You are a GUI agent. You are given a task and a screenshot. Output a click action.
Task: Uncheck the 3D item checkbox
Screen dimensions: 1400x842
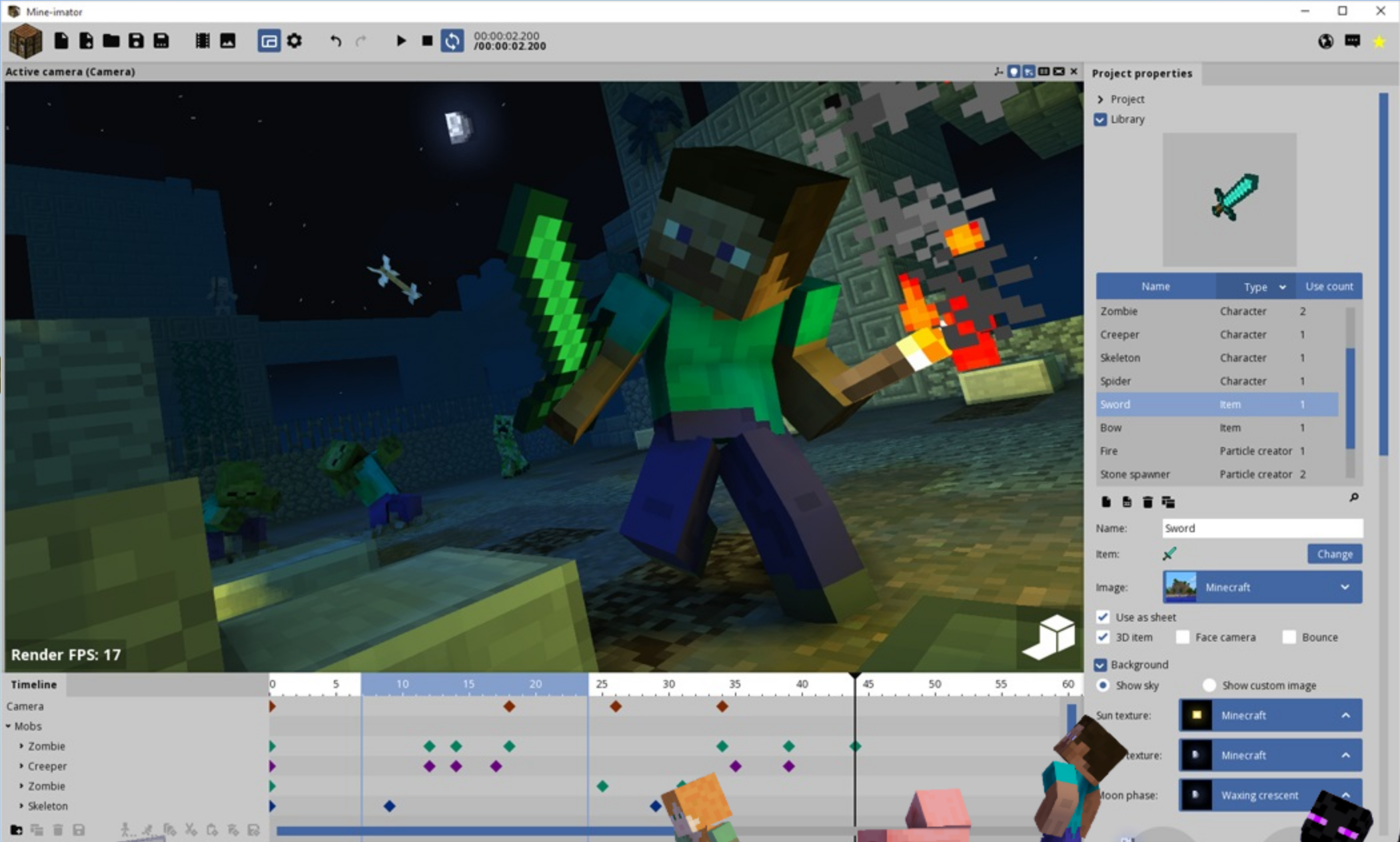(1103, 637)
